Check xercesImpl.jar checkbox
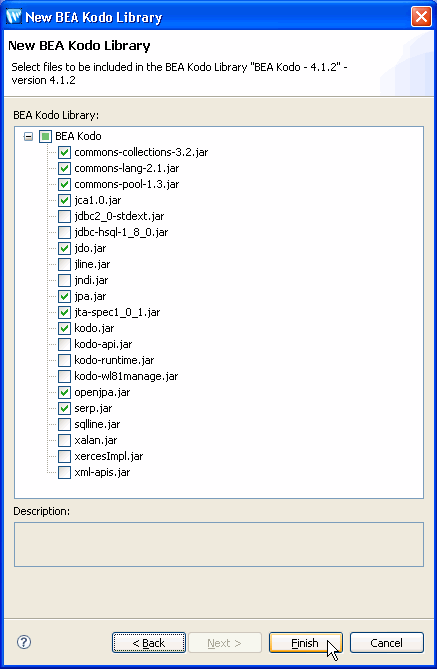 [64, 457]
